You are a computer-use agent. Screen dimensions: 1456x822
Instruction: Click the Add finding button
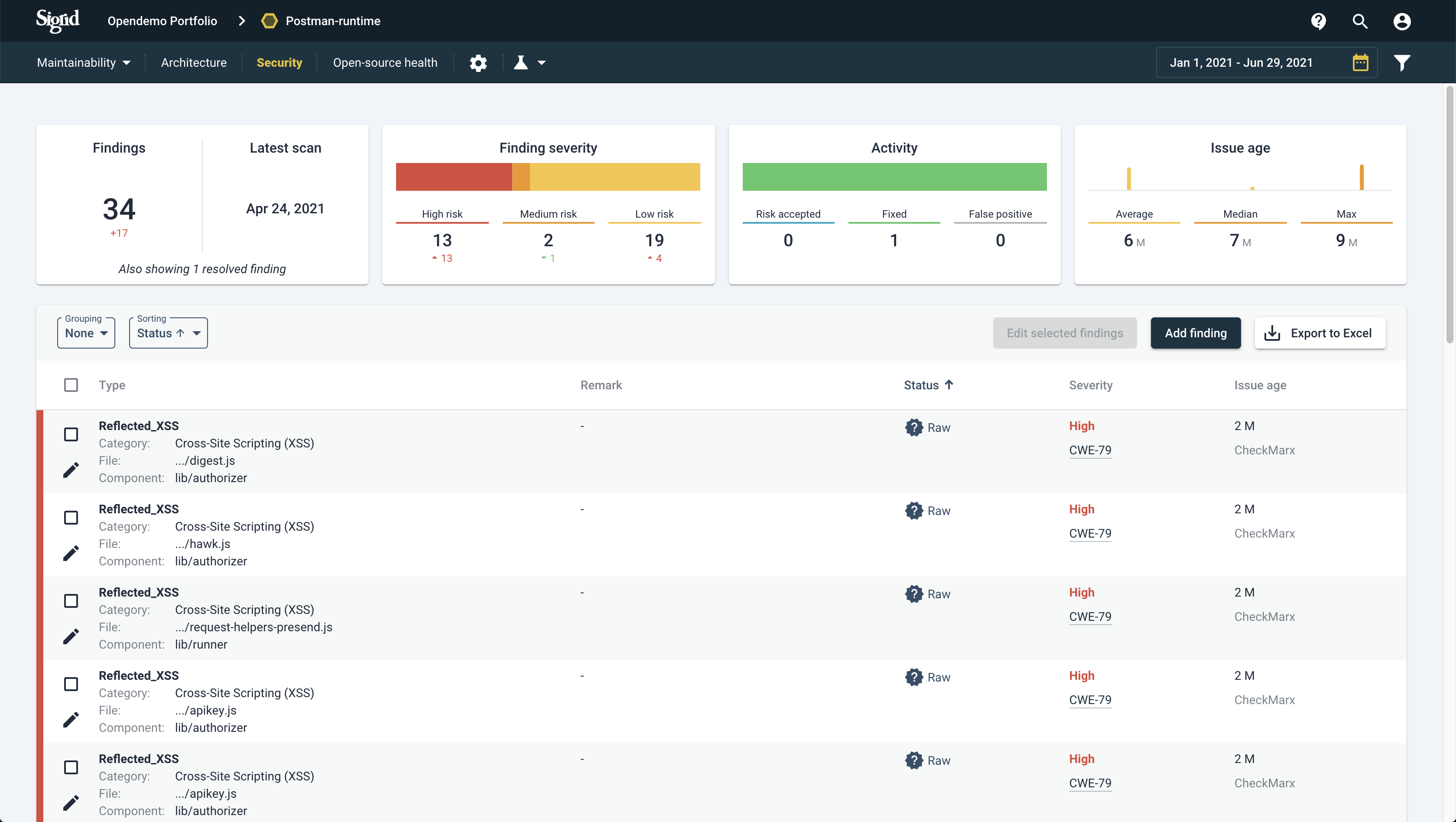[1196, 333]
